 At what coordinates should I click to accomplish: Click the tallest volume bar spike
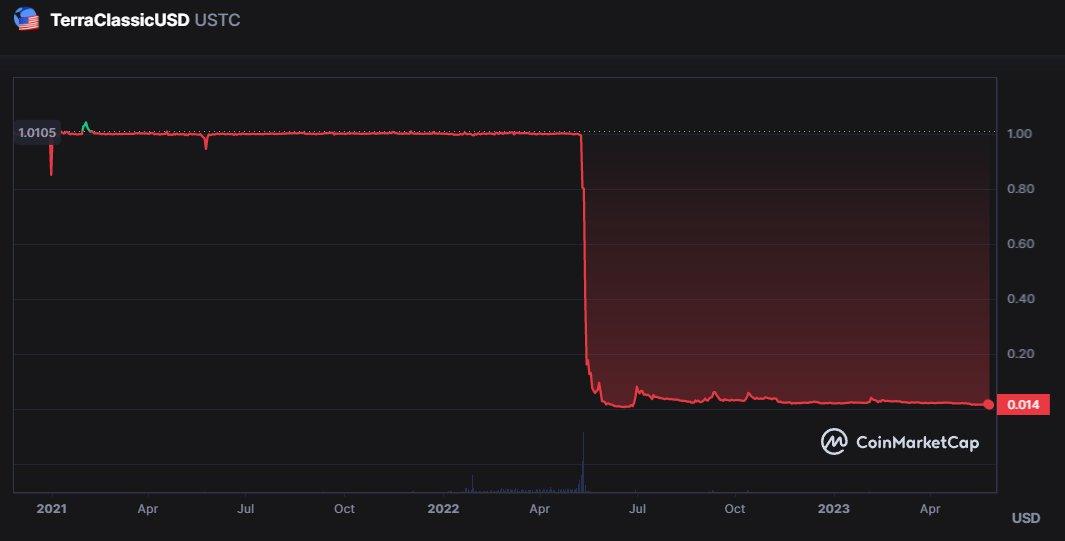coord(583,461)
